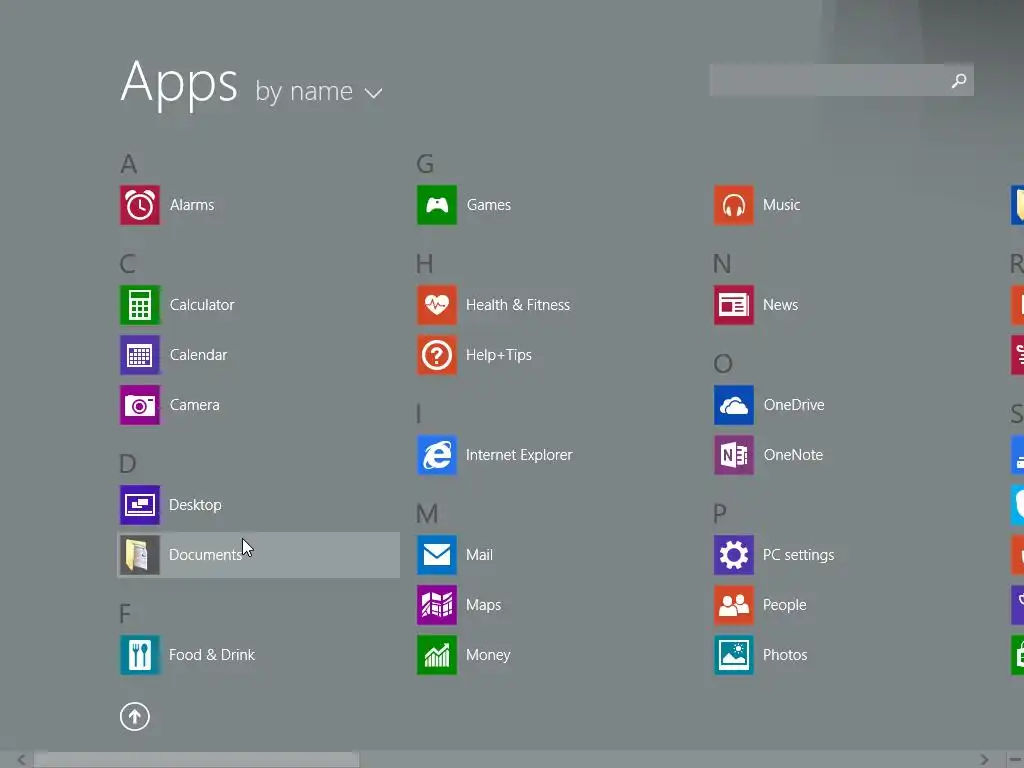Screen dimensions: 1024x768
Task: Select the letter P group header
Action: point(720,514)
